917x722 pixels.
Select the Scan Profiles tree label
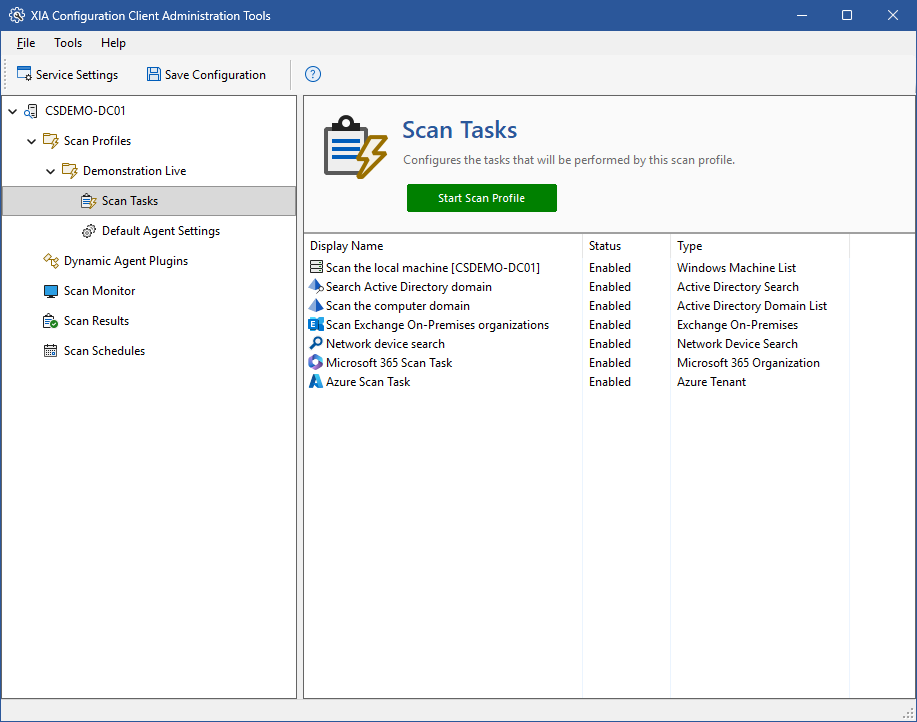(97, 141)
